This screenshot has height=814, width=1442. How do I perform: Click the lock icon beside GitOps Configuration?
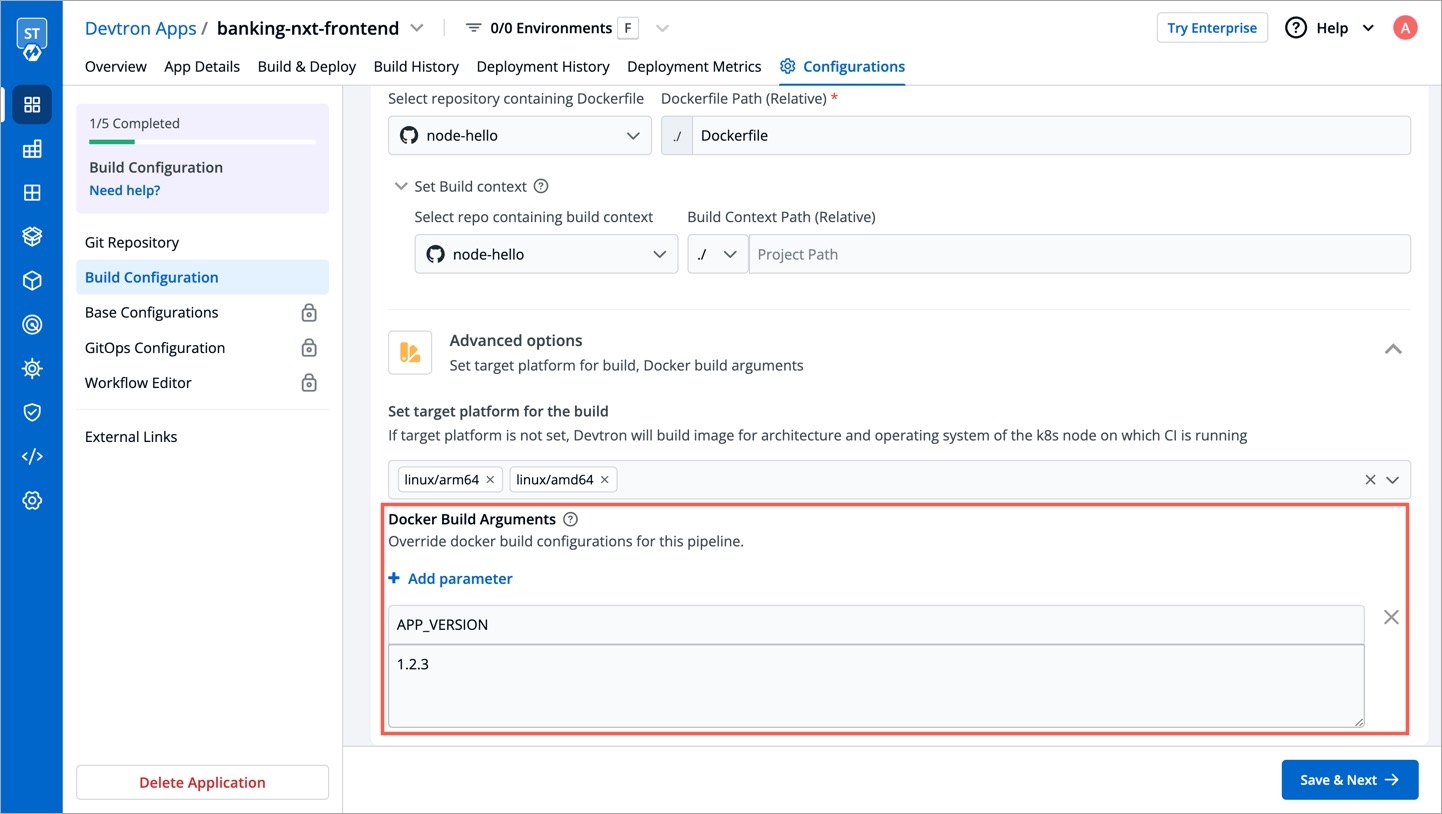(309, 348)
